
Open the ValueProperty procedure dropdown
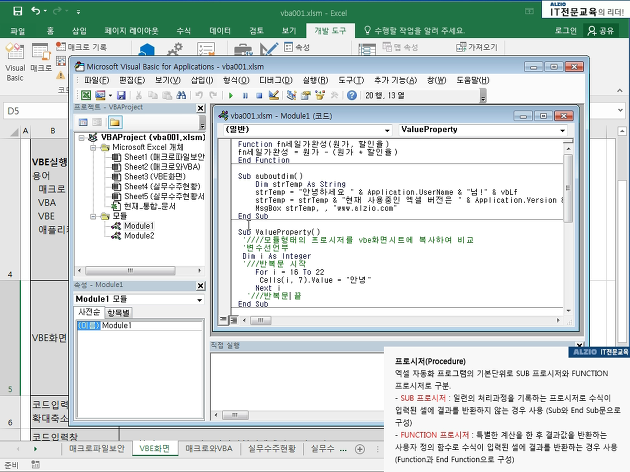[562, 130]
